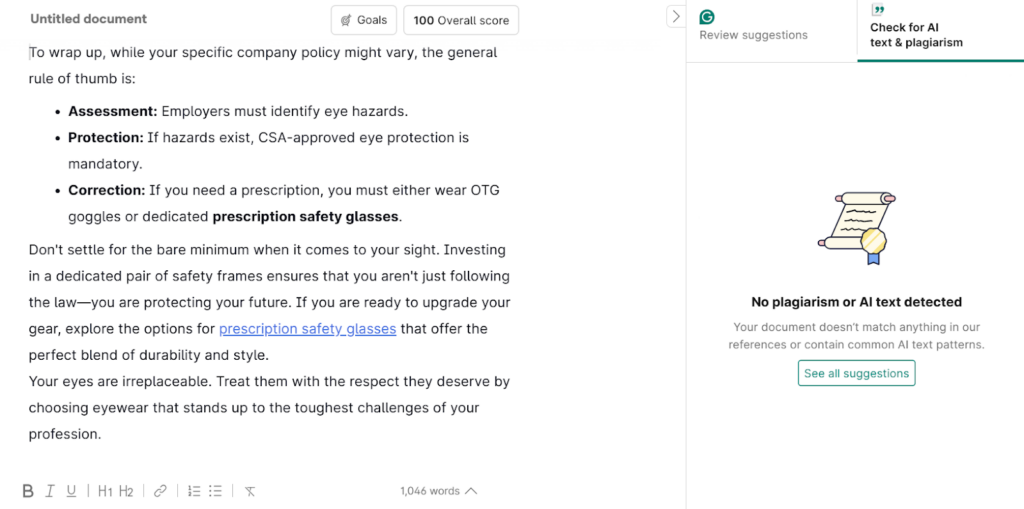Image resolution: width=1024 pixels, height=509 pixels.
Task: Click the Untitled document title field
Action: coord(89,19)
